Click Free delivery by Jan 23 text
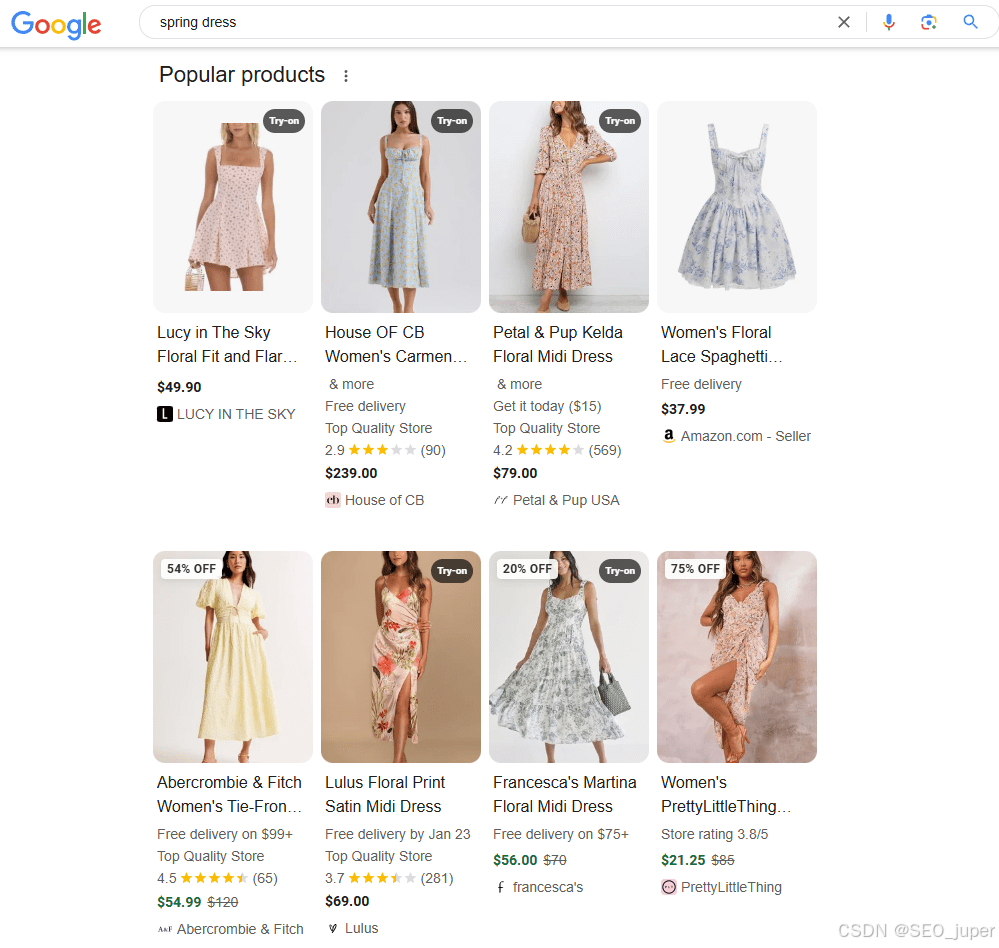999x948 pixels. 398,834
